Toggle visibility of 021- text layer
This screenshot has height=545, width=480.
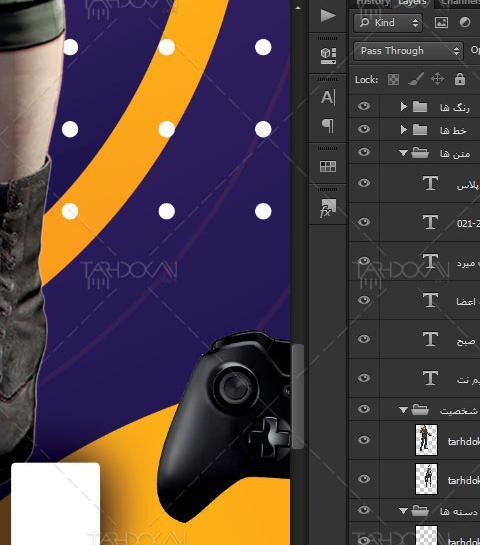click(364, 222)
